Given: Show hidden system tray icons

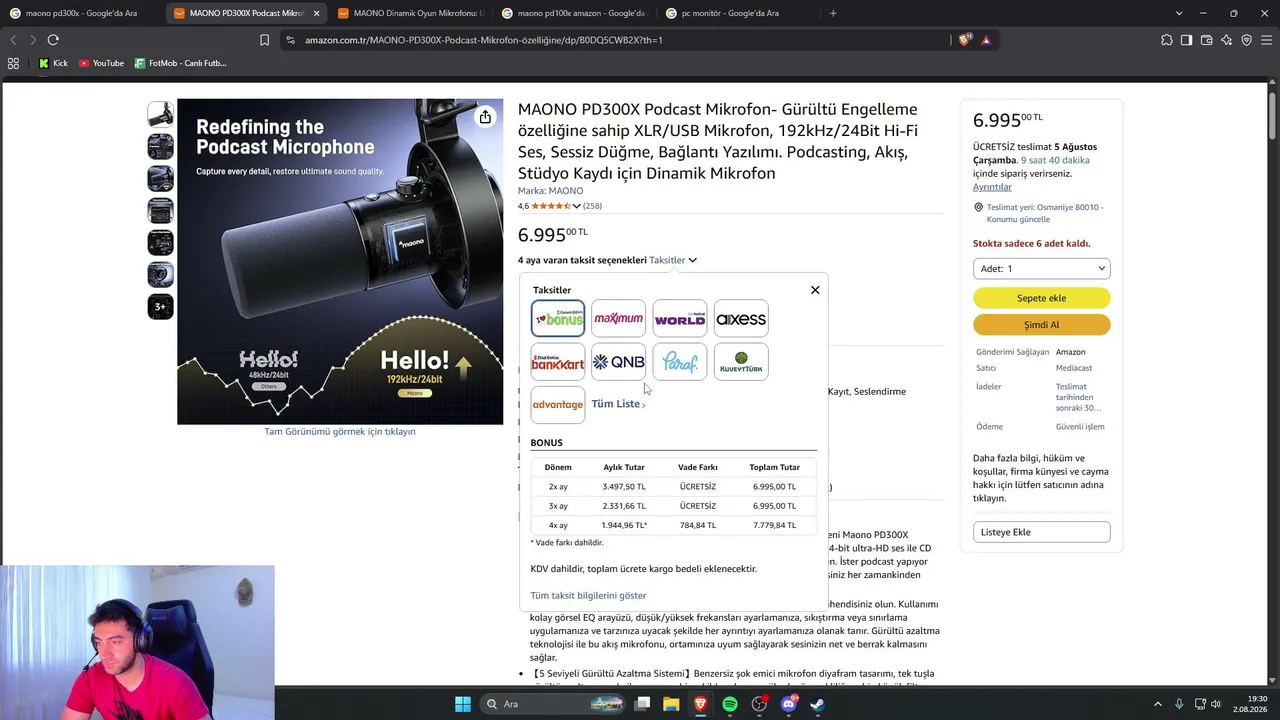Looking at the screenshot, I should tap(1158, 704).
